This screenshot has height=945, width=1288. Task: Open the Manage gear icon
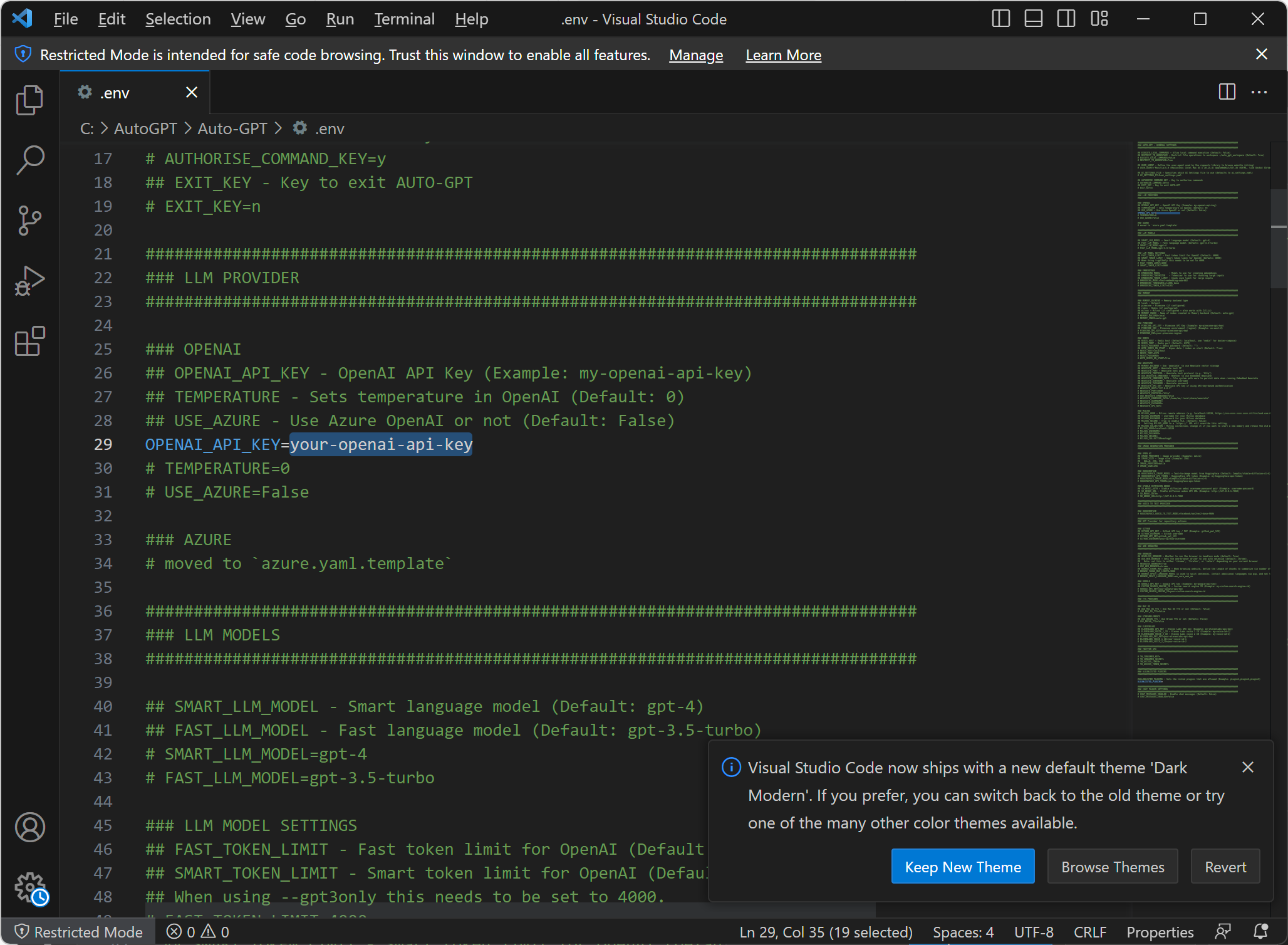point(29,888)
